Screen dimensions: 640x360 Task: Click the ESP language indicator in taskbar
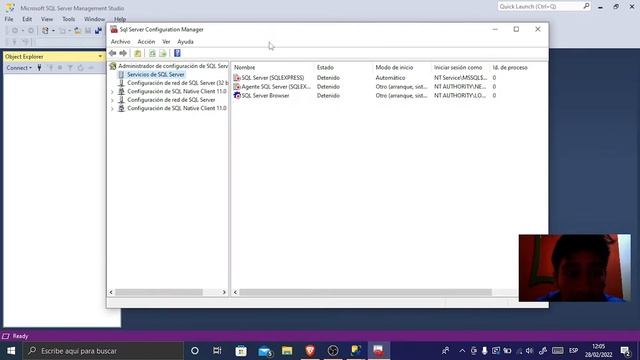(573, 351)
